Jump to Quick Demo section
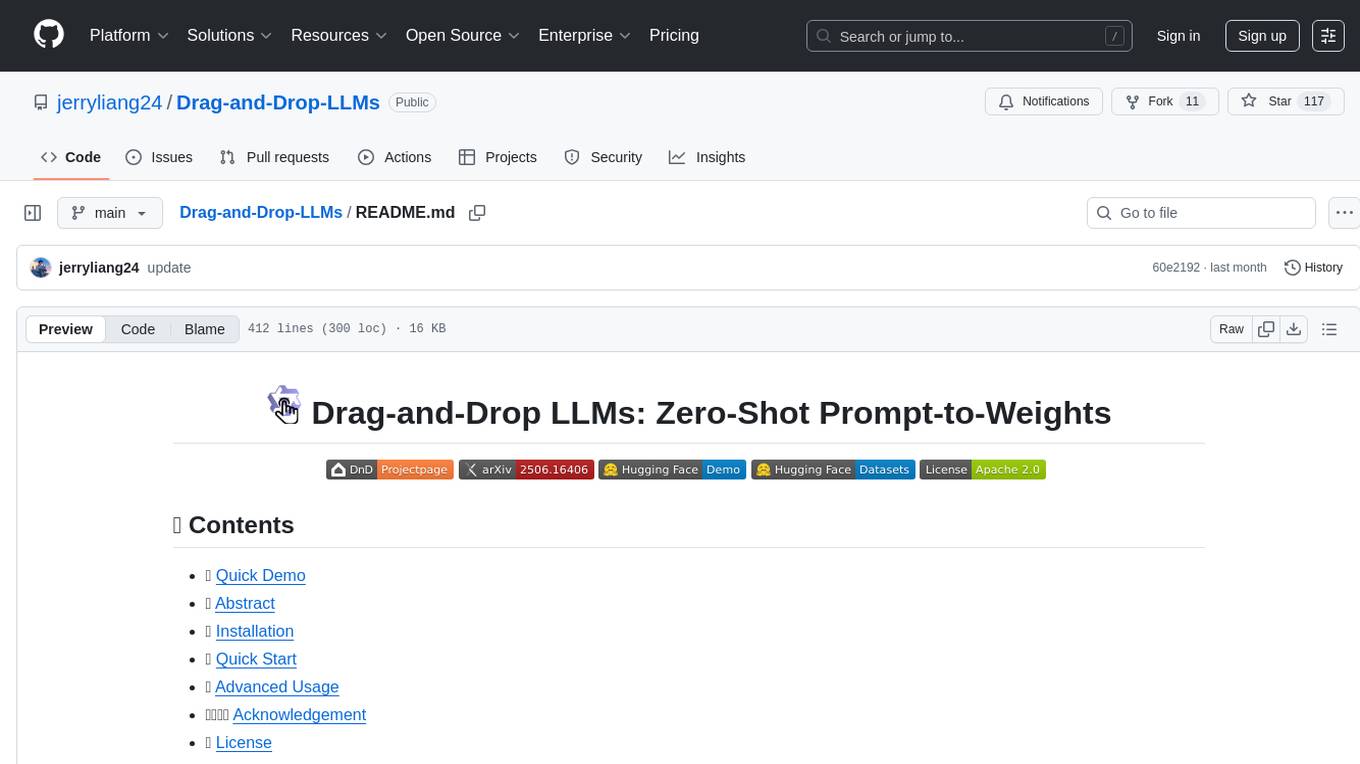1360x764 pixels. pos(260,575)
